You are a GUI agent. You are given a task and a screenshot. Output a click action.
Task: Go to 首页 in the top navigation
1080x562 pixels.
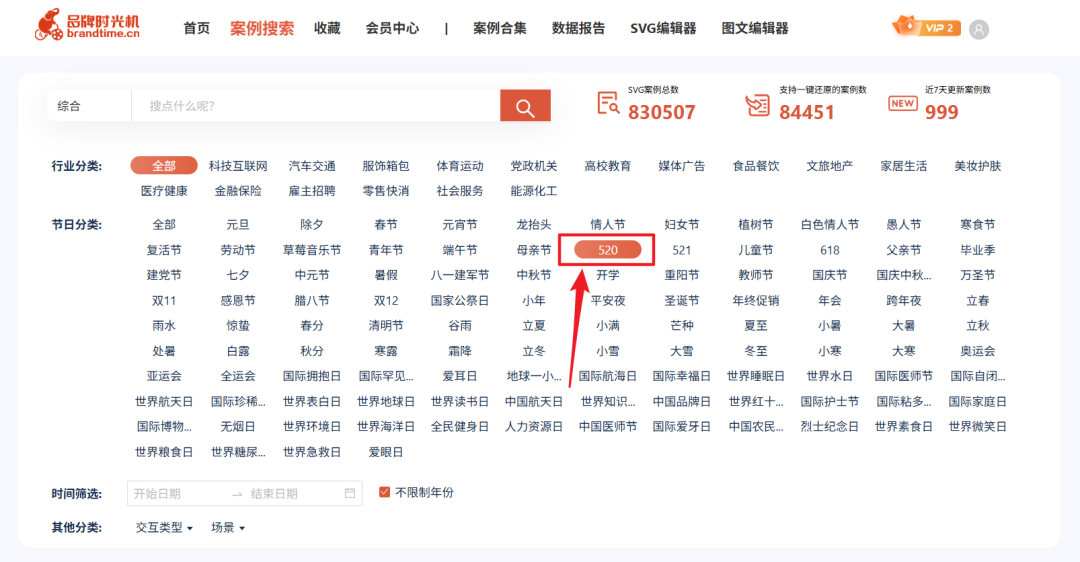[x=196, y=28]
